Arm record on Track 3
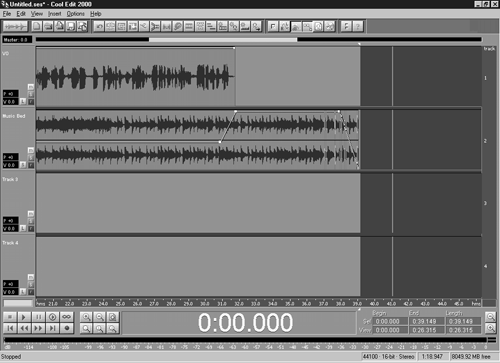500x363 pixels. [31, 228]
